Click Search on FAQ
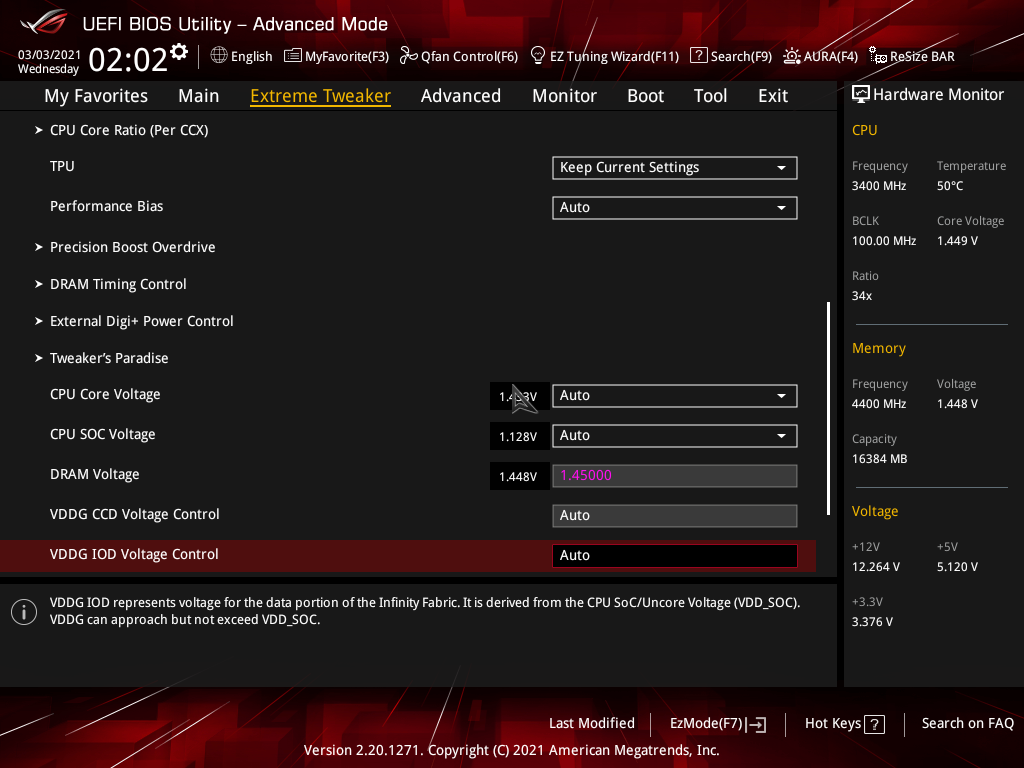This screenshot has width=1024, height=768. [967, 724]
